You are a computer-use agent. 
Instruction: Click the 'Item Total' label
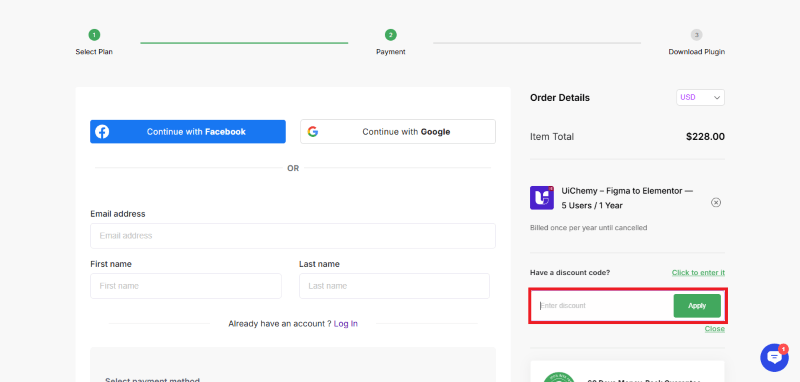(552, 137)
